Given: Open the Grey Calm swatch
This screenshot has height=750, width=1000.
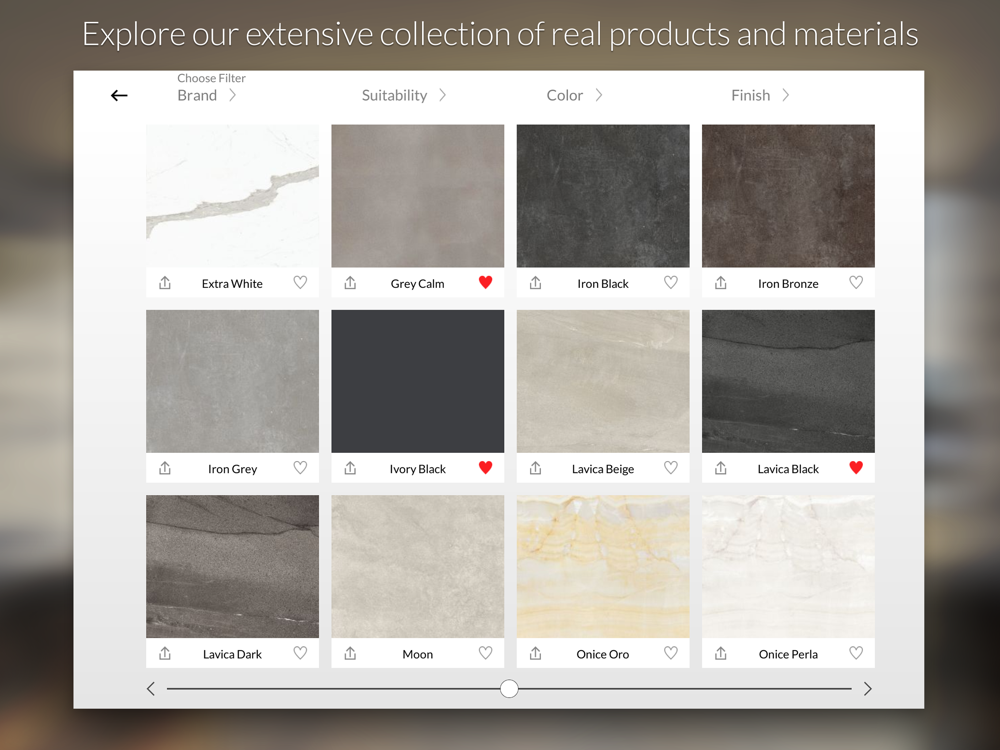Looking at the screenshot, I should click(418, 196).
